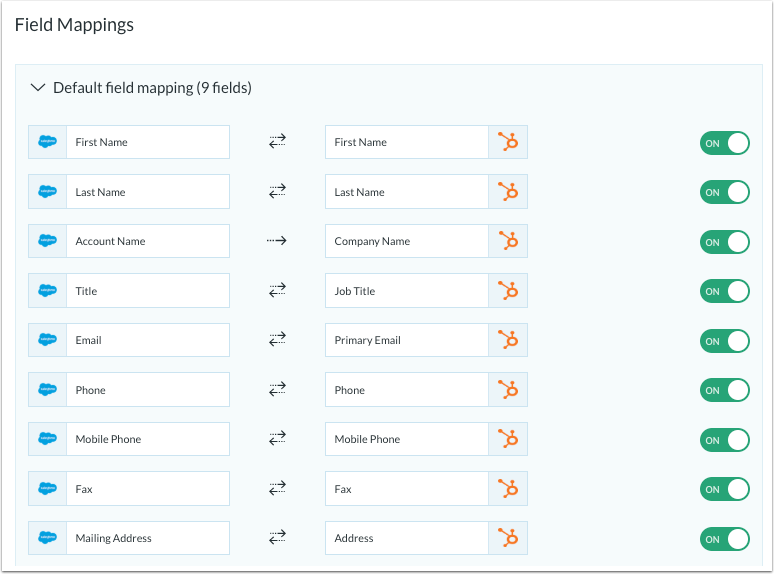Select the Mailing Address field box
This screenshot has height=574, width=774.
pyautogui.click(x=148, y=538)
